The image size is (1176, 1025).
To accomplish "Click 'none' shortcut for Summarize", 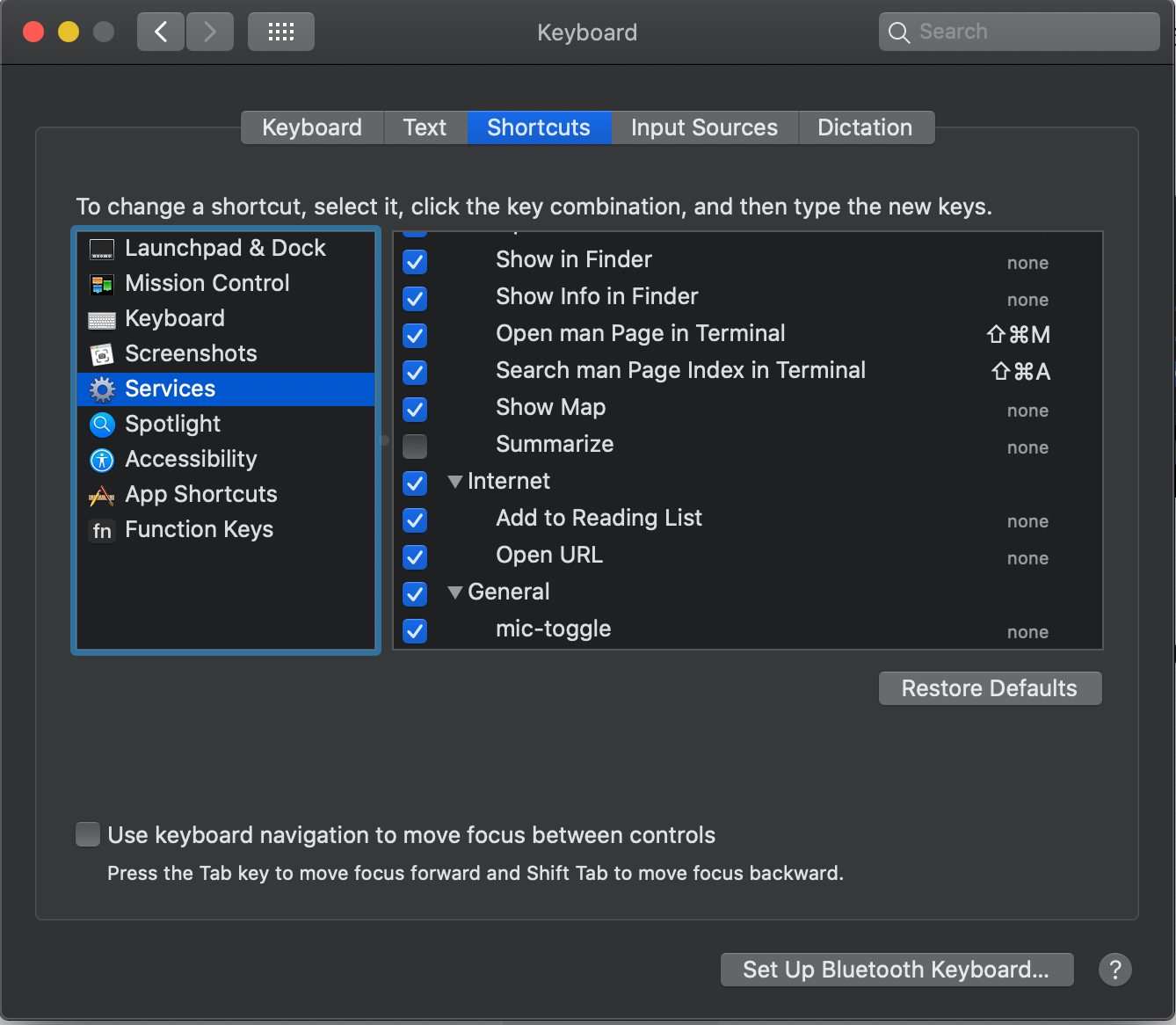I will pos(1028,447).
